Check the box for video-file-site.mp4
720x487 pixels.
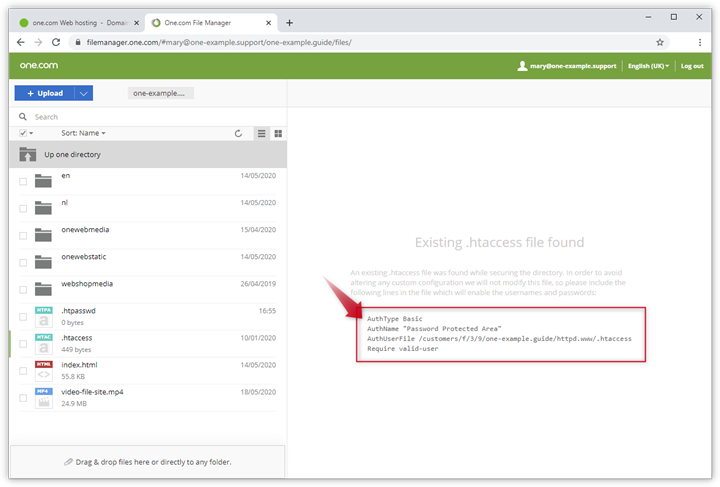(23, 398)
